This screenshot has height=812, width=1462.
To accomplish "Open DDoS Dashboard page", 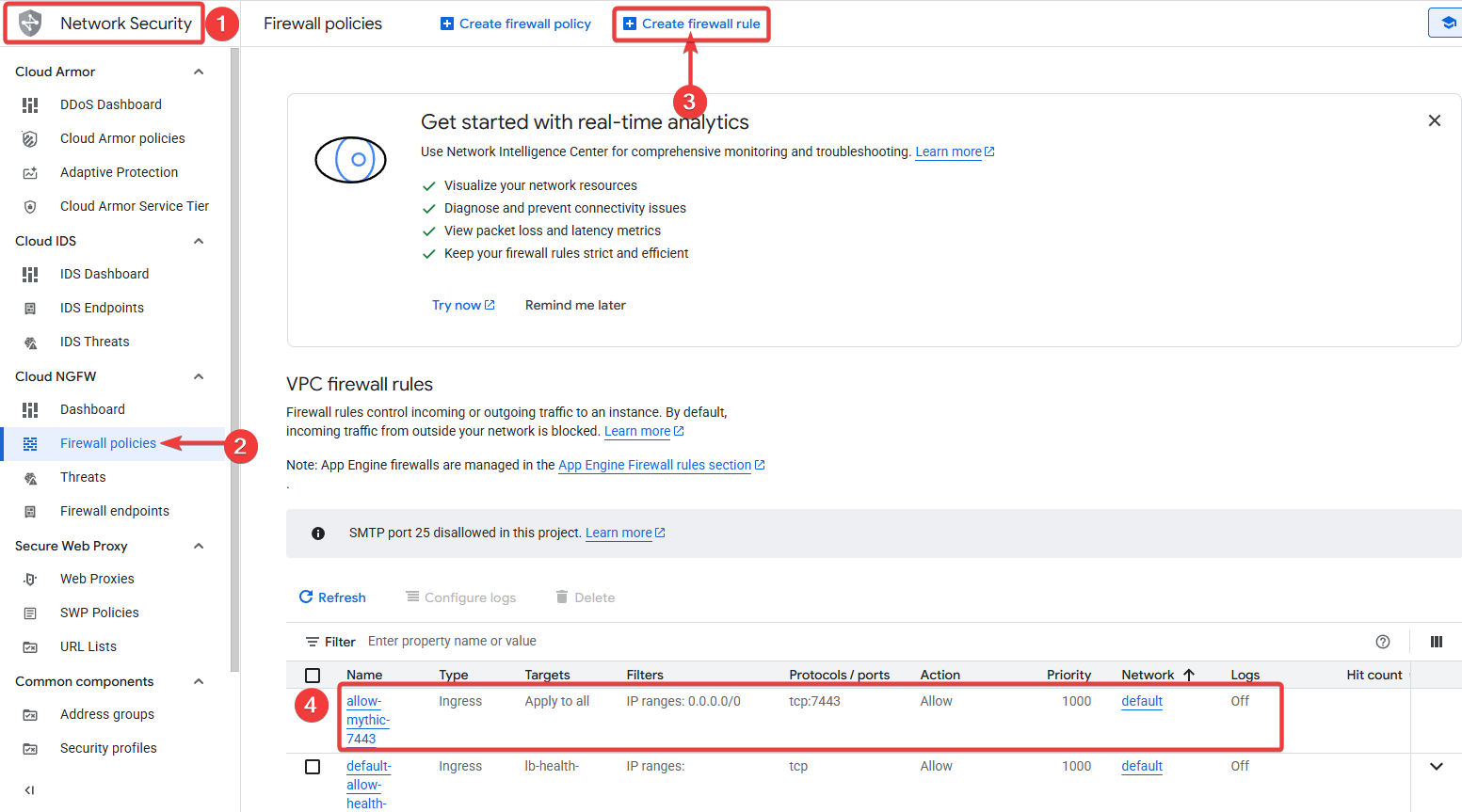I will (x=111, y=104).
